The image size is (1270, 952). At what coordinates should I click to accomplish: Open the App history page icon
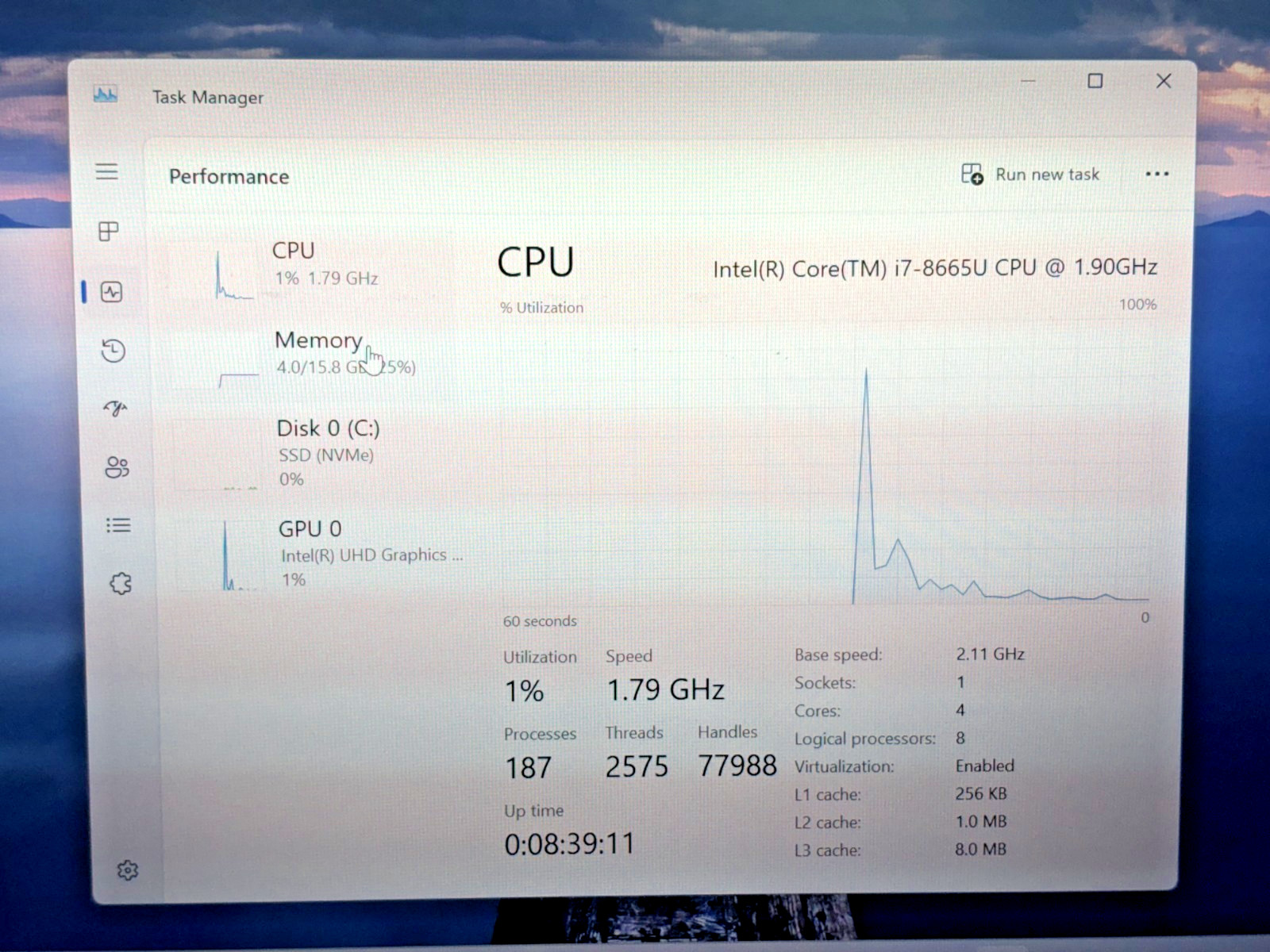click(114, 350)
